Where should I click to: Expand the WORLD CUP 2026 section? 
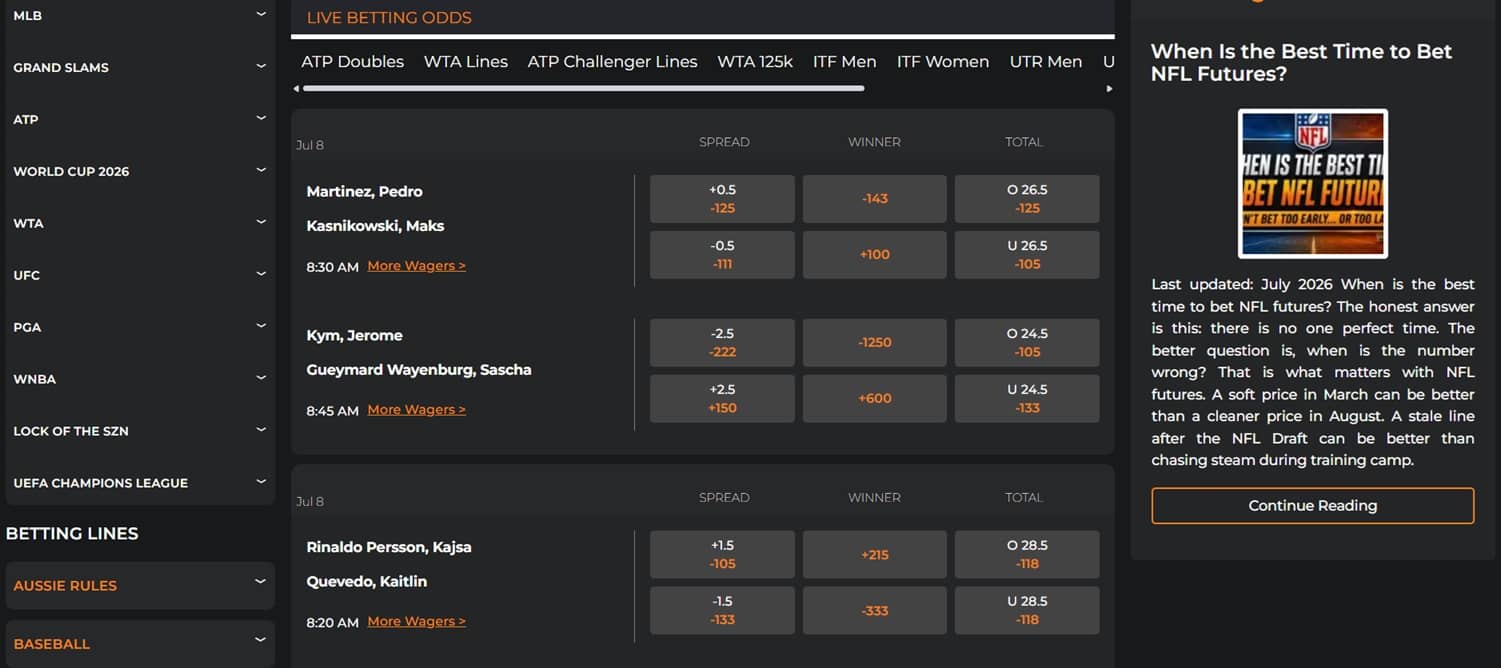pos(140,171)
